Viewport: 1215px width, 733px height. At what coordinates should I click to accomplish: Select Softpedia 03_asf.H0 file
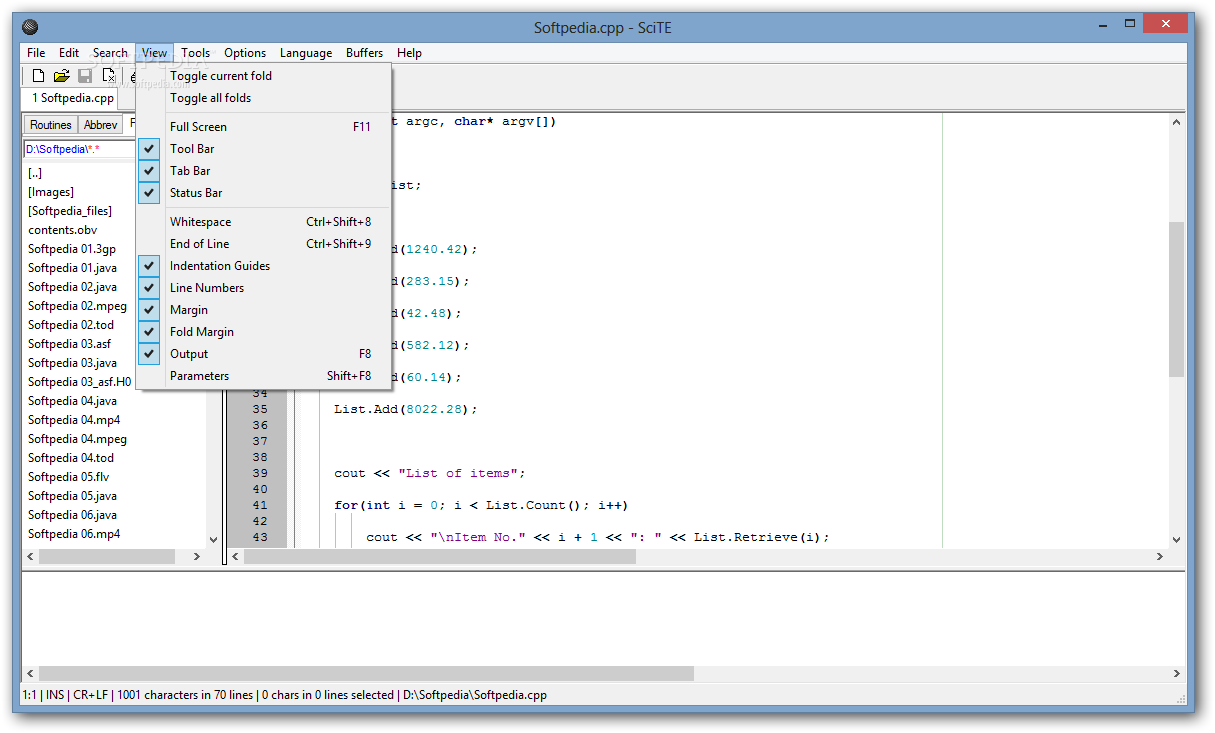point(79,382)
